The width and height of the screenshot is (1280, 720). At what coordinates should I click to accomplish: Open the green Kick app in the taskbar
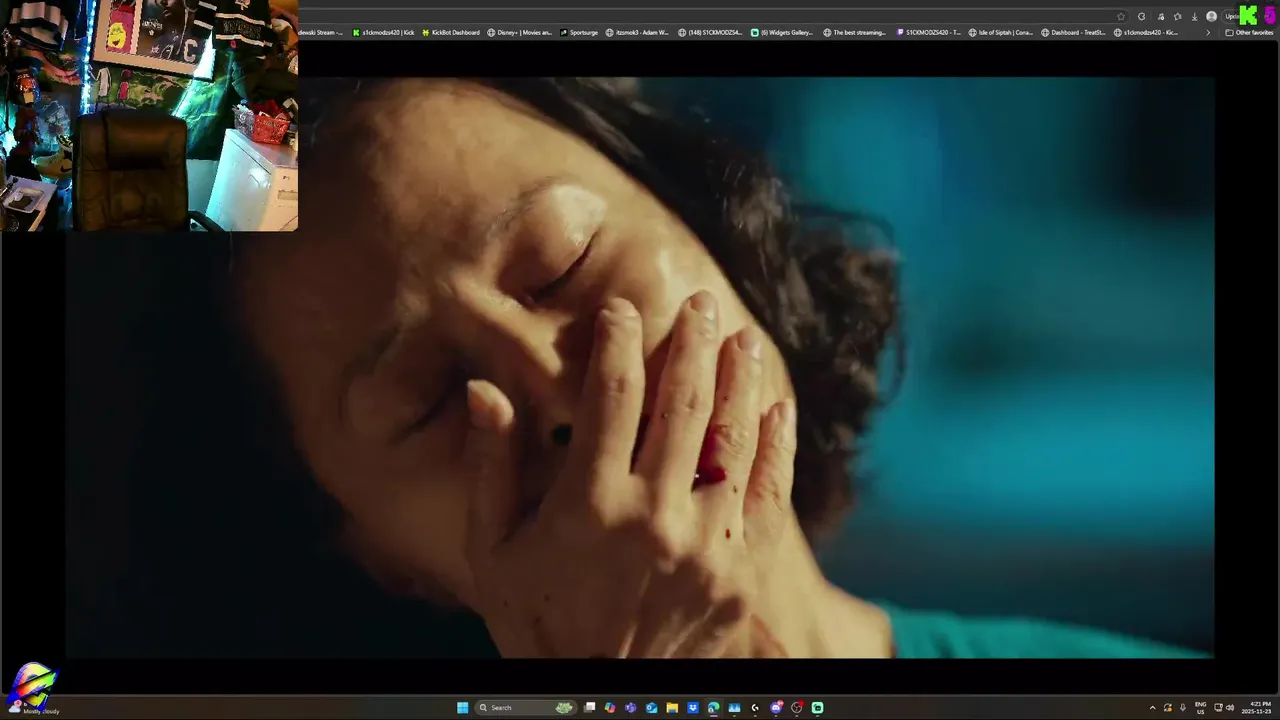coord(817,707)
